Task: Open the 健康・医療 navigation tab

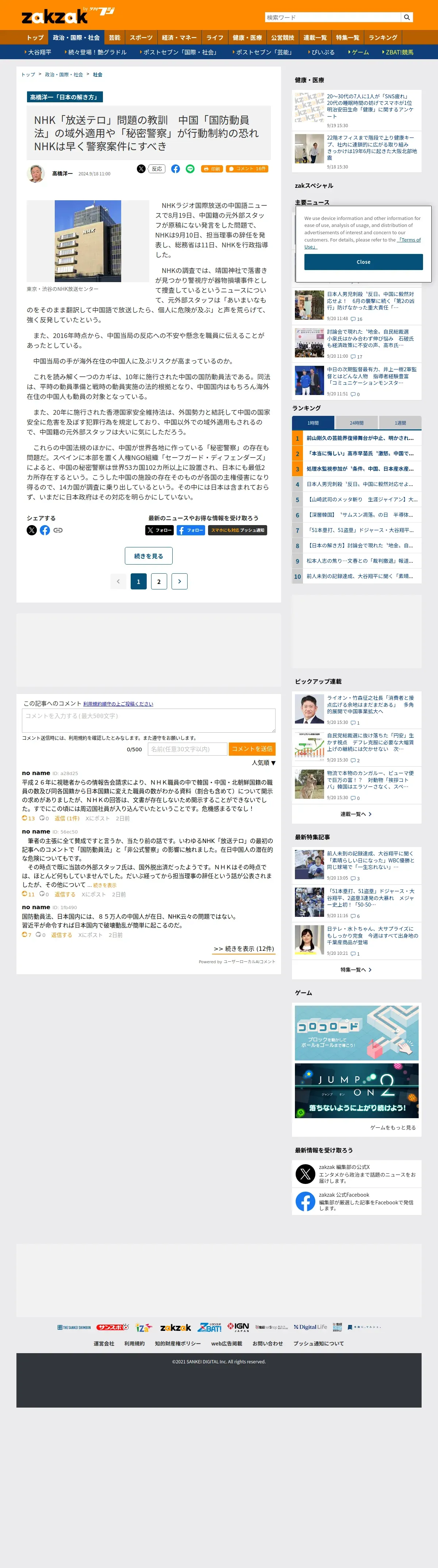Action: [x=247, y=38]
